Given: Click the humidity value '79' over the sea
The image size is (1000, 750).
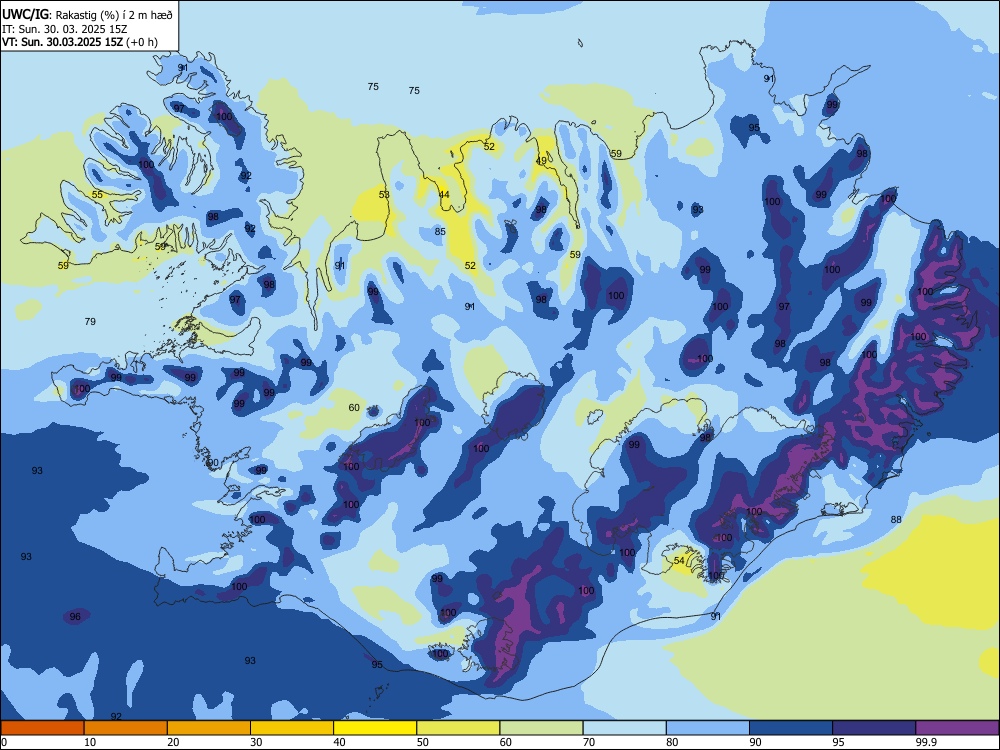Looking at the screenshot, I should pyautogui.click(x=90, y=321).
